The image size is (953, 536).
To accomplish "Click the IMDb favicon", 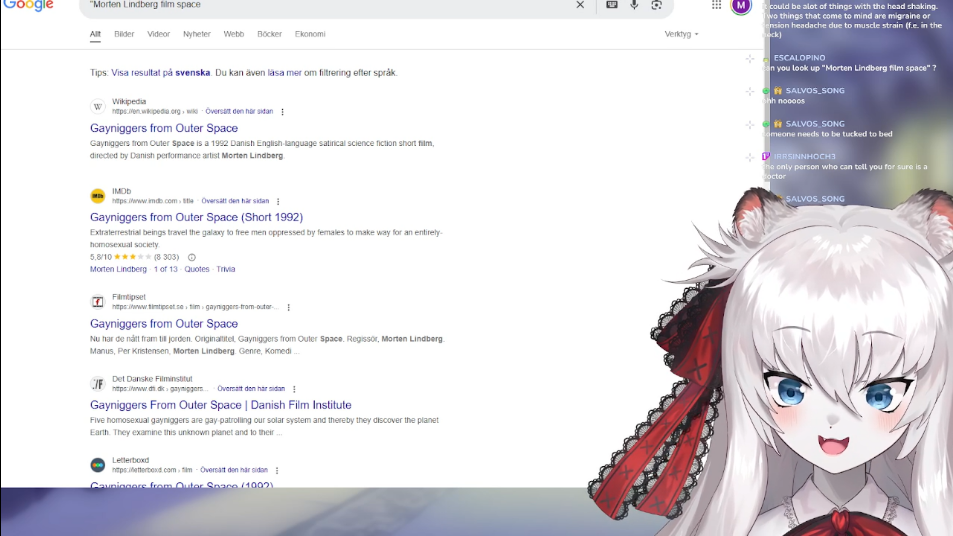I will coord(98,196).
